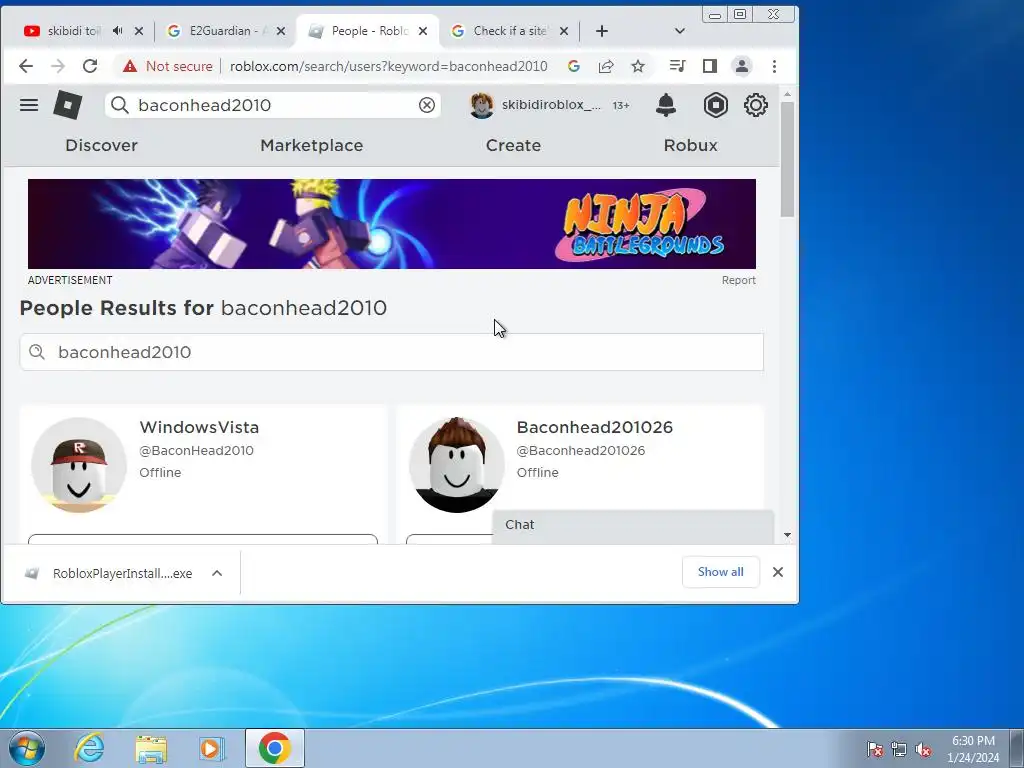Reload the Roblox page
1024x768 pixels.
(x=90, y=66)
